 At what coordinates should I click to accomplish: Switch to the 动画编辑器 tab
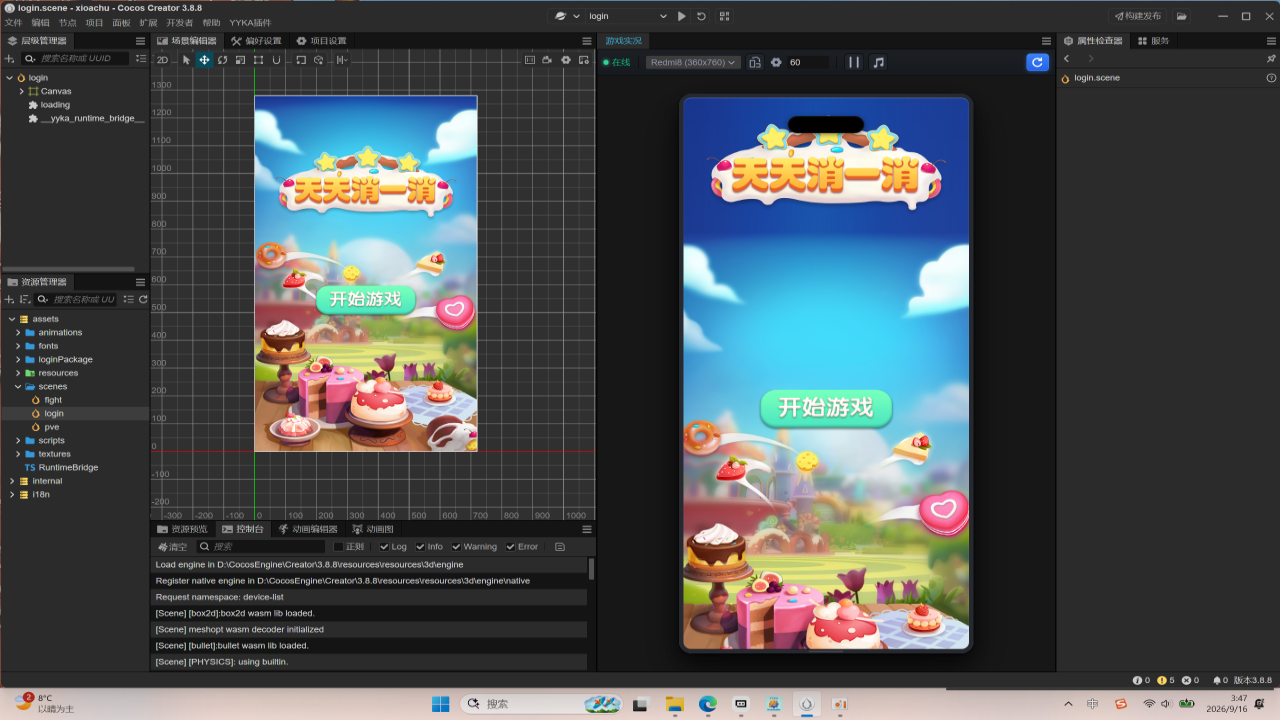[308, 529]
